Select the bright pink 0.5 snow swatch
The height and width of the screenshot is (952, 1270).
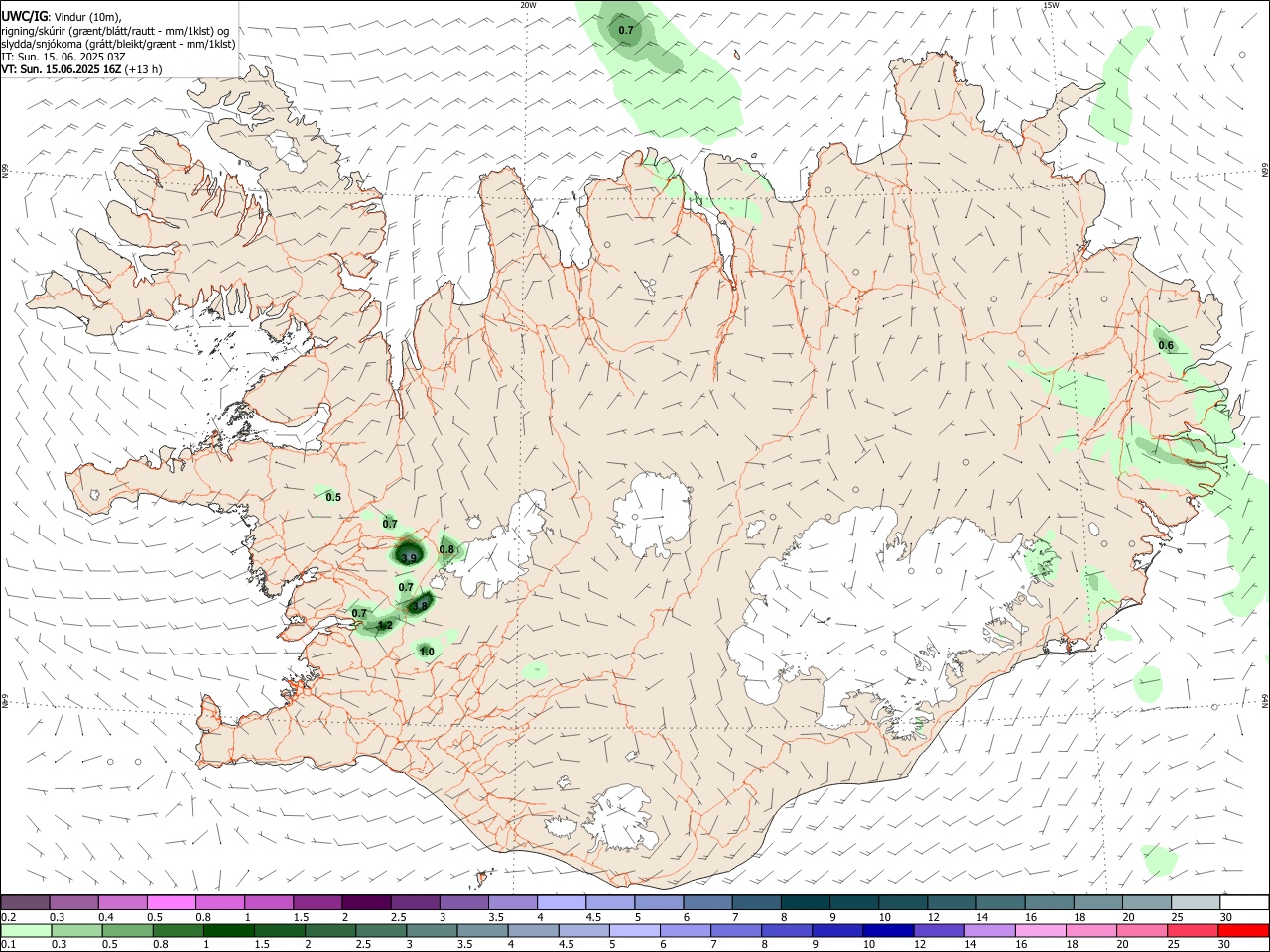point(171,903)
